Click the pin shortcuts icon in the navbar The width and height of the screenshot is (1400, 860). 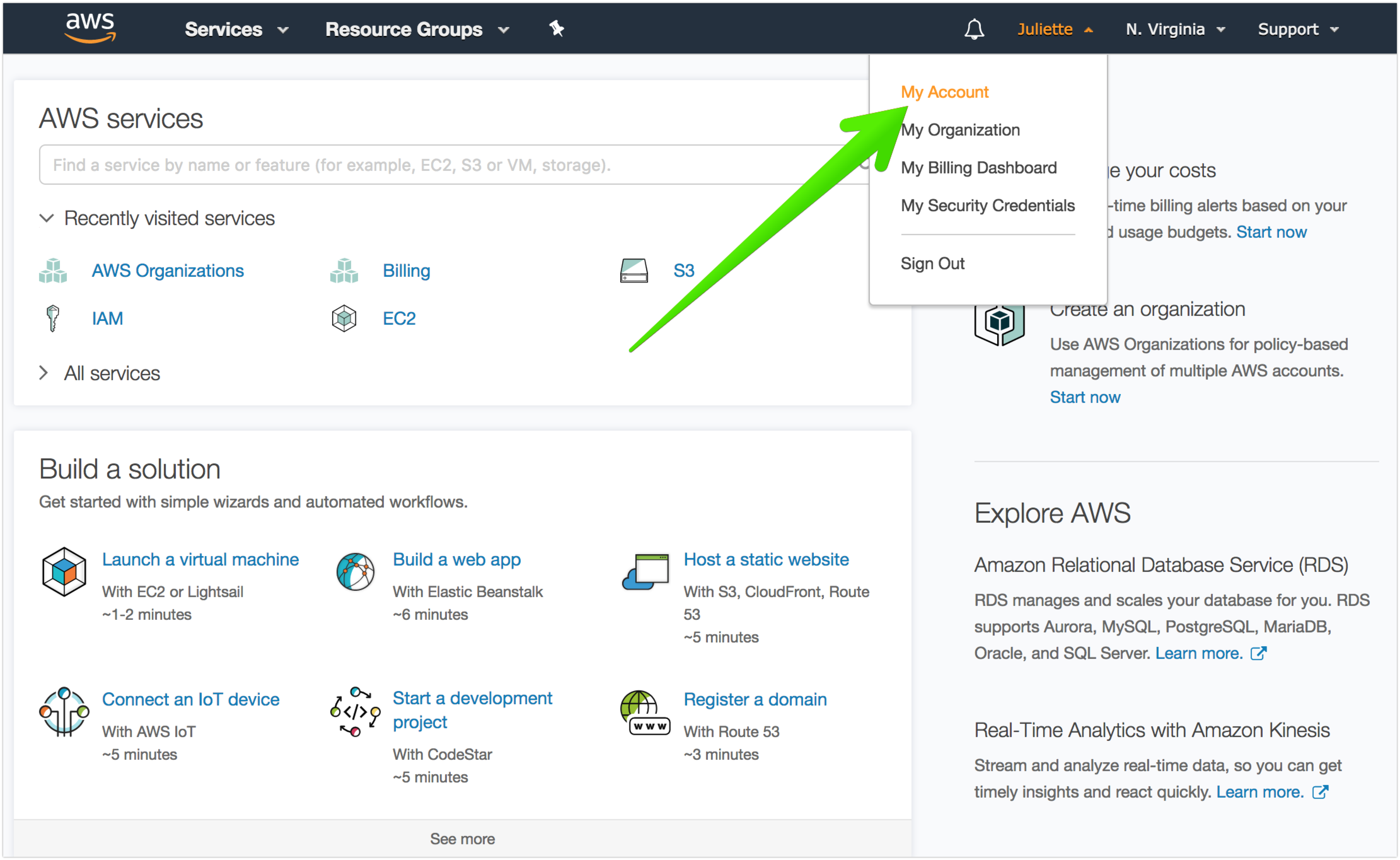pos(556,28)
